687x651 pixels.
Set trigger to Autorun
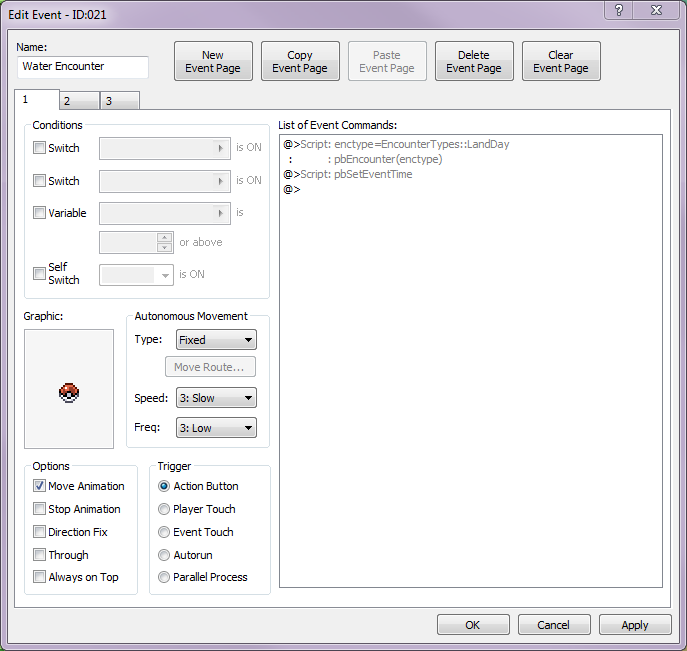[x=165, y=555]
